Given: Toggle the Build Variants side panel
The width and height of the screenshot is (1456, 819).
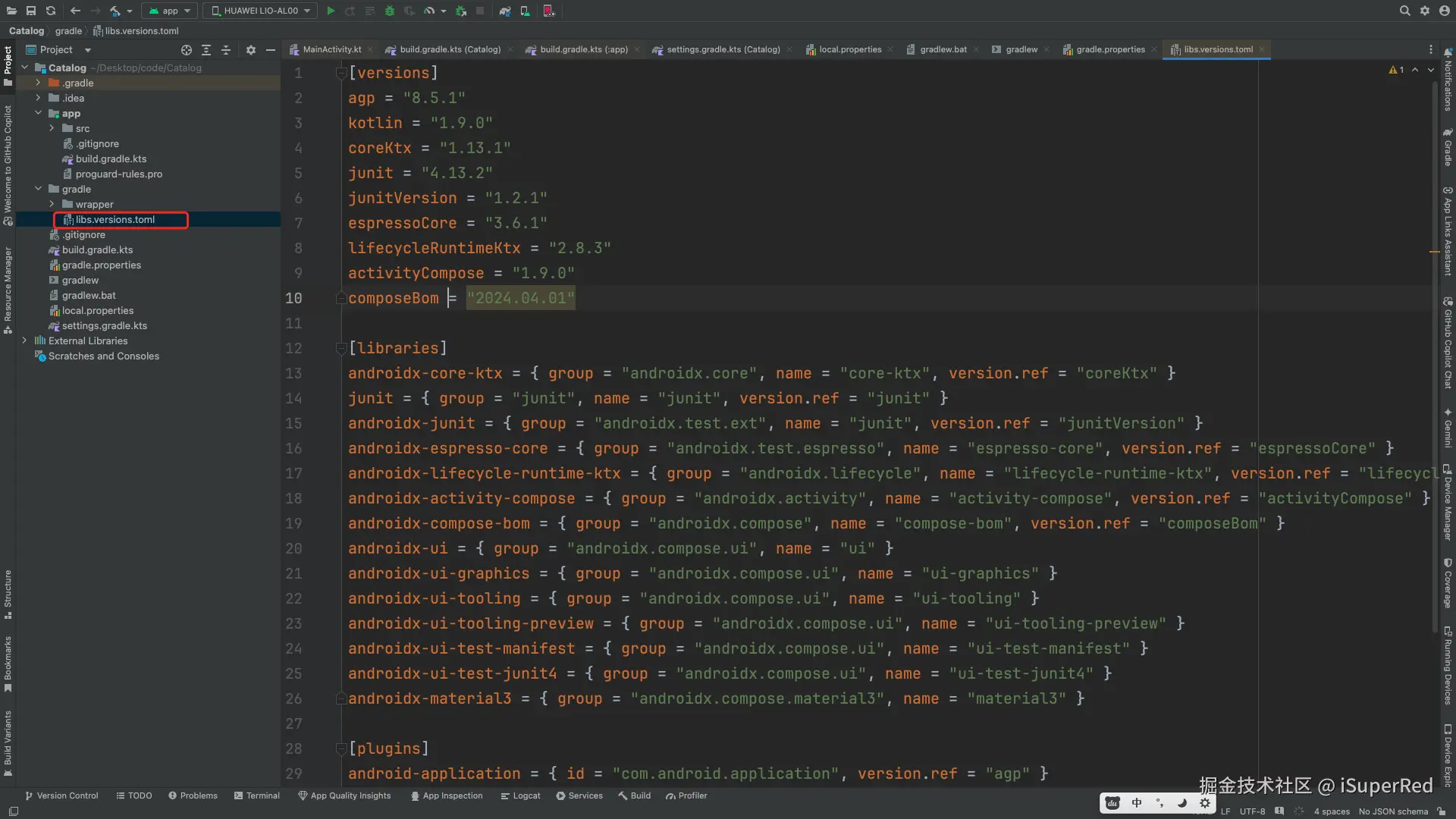Looking at the screenshot, I should (x=8, y=742).
